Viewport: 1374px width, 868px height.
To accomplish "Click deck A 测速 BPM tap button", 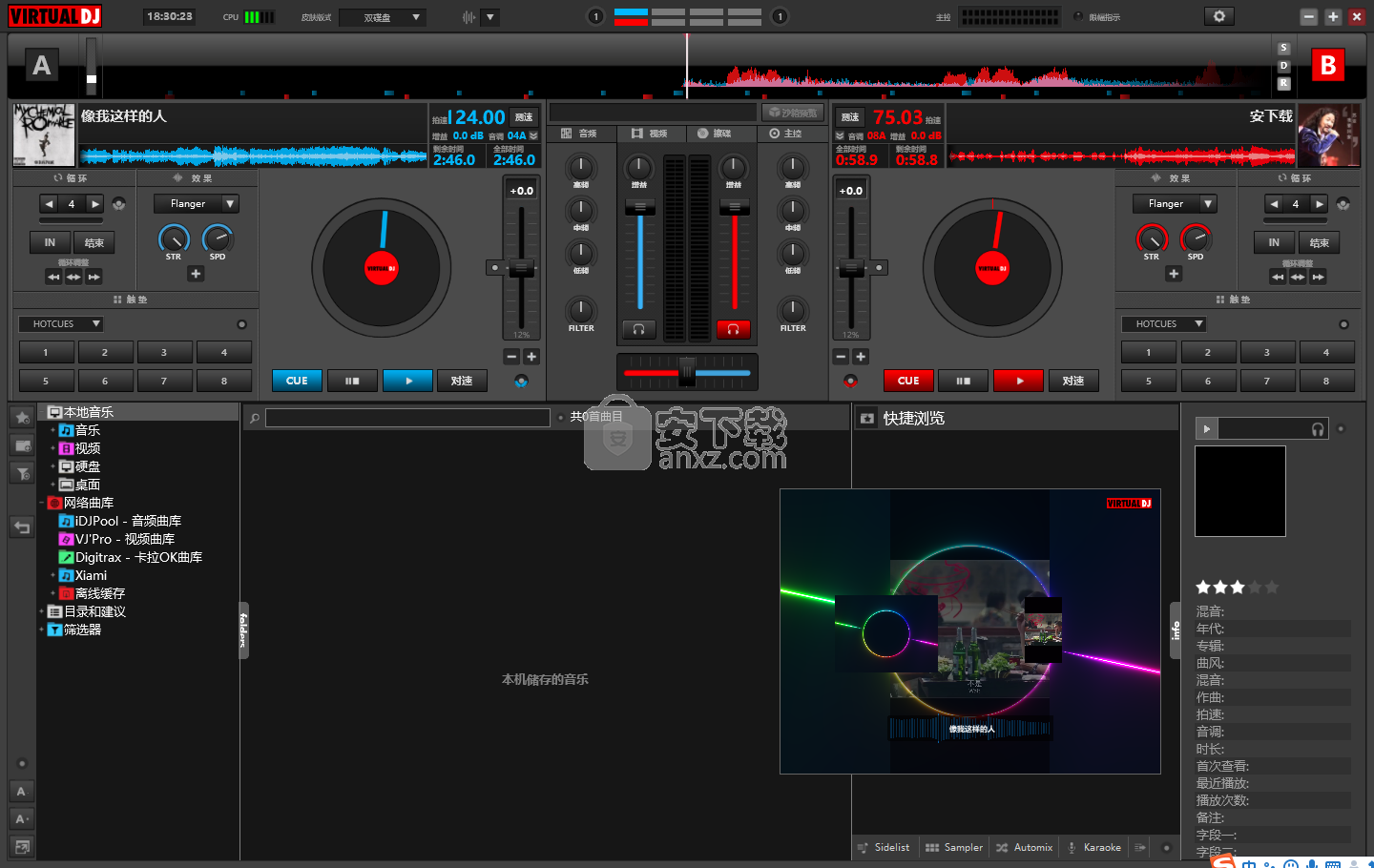I will pyautogui.click(x=524, y=117).
